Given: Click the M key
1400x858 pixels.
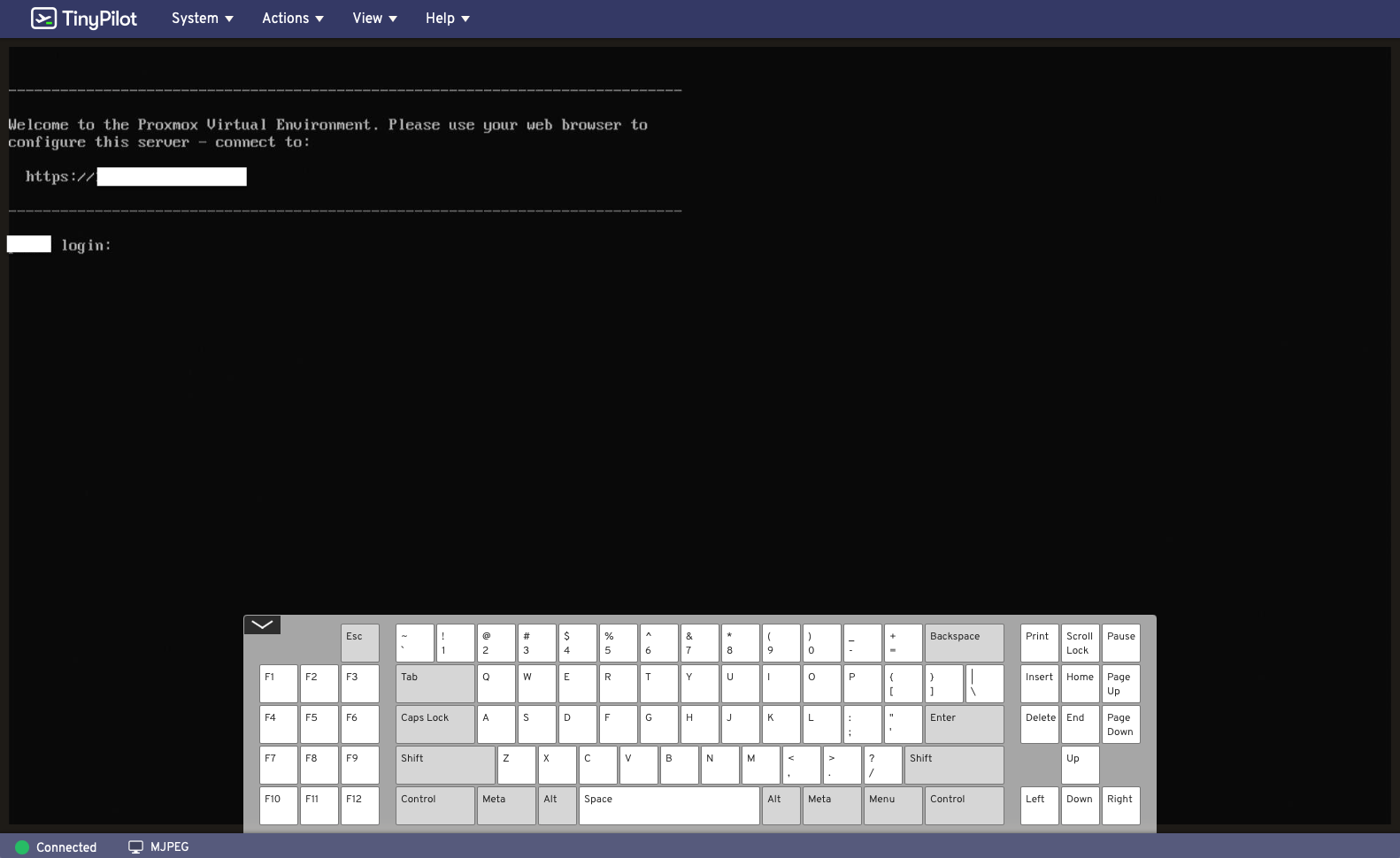Looking at the screenshot, I should pyautogui.click(x=761, y=765).
